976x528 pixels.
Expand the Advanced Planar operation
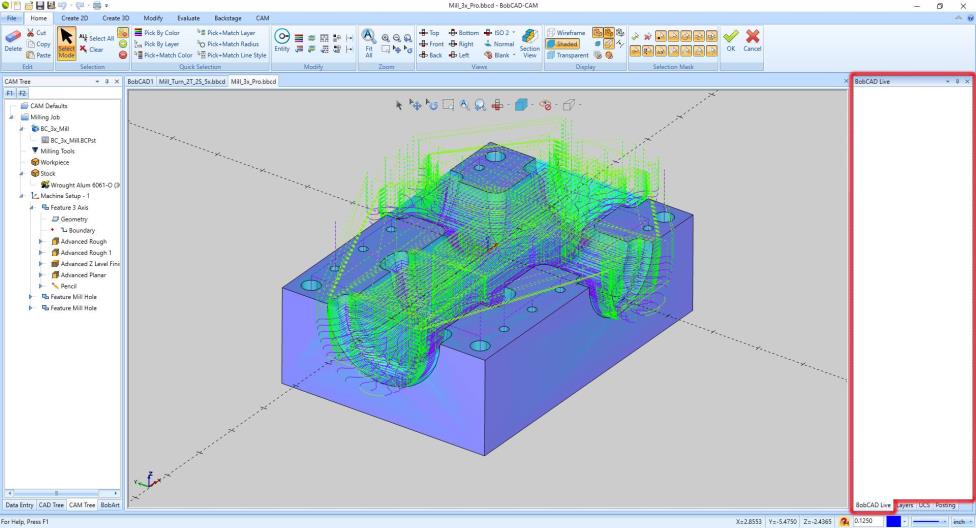(41, 275)
